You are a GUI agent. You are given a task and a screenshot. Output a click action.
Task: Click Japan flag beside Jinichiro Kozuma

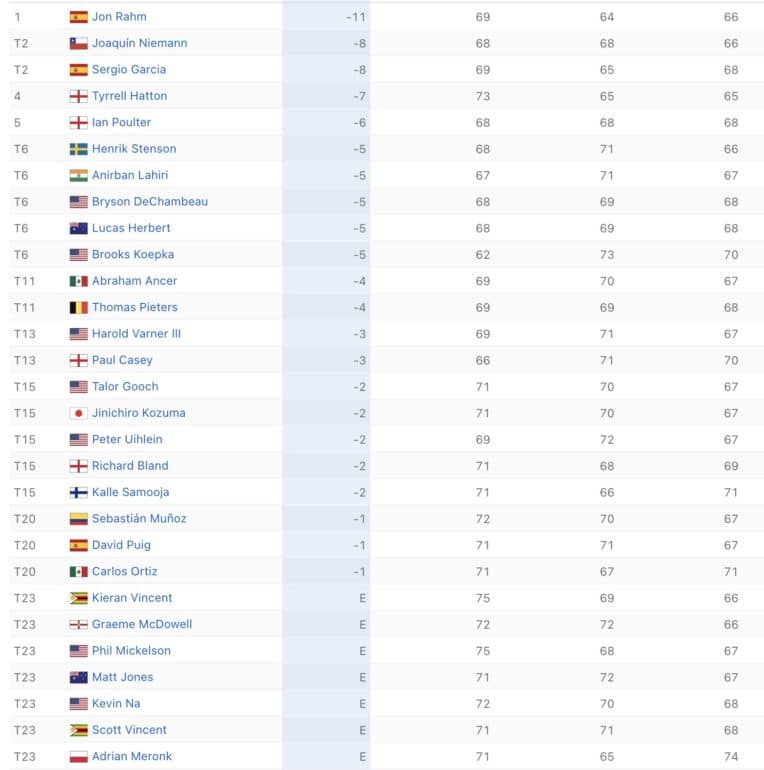pyautogui.click(x=79, y=413)
